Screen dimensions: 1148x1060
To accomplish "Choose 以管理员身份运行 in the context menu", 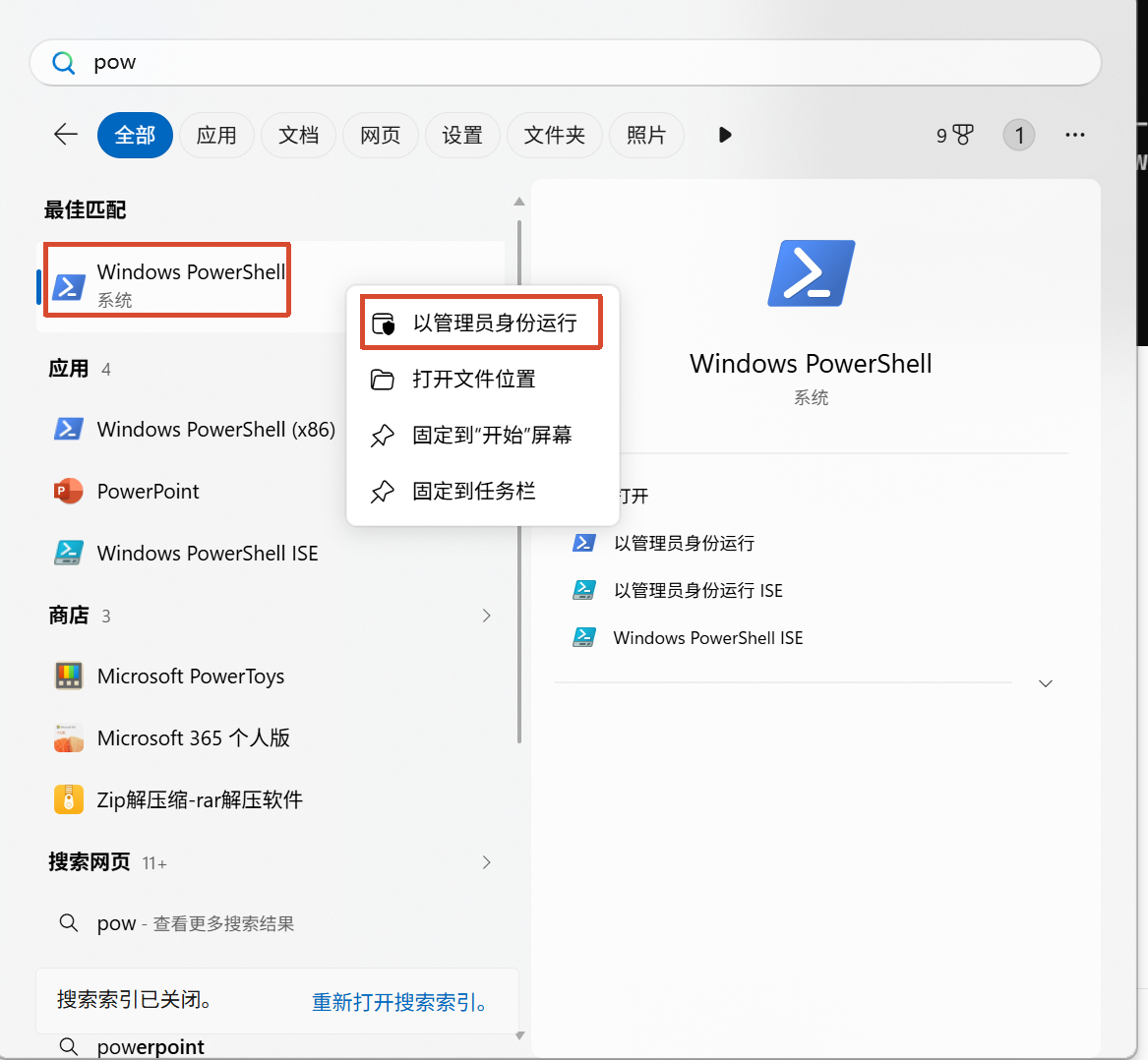I will click(x=482, y=323).
